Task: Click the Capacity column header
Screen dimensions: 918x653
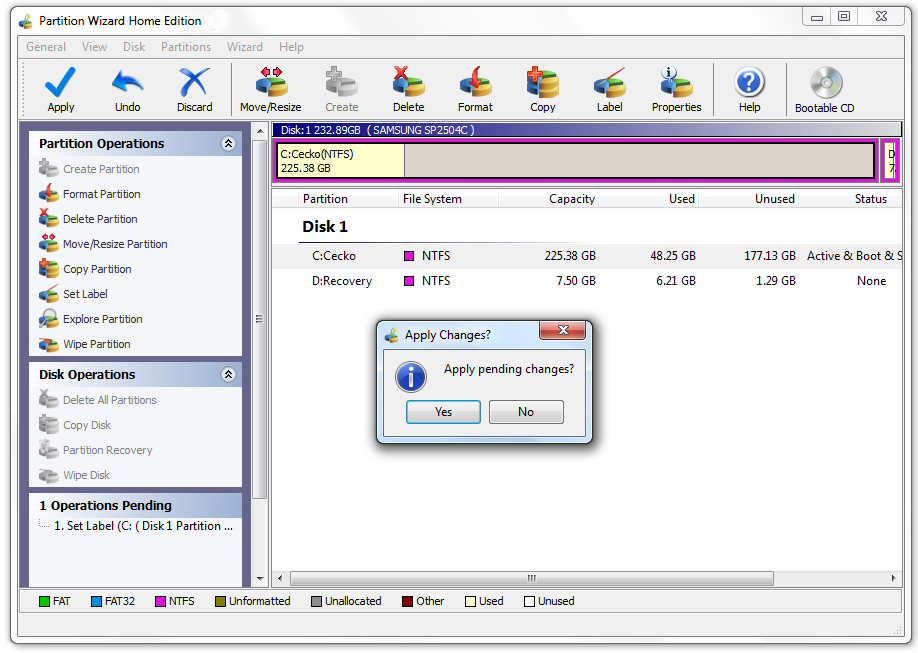Action: [x=548, y=199]
